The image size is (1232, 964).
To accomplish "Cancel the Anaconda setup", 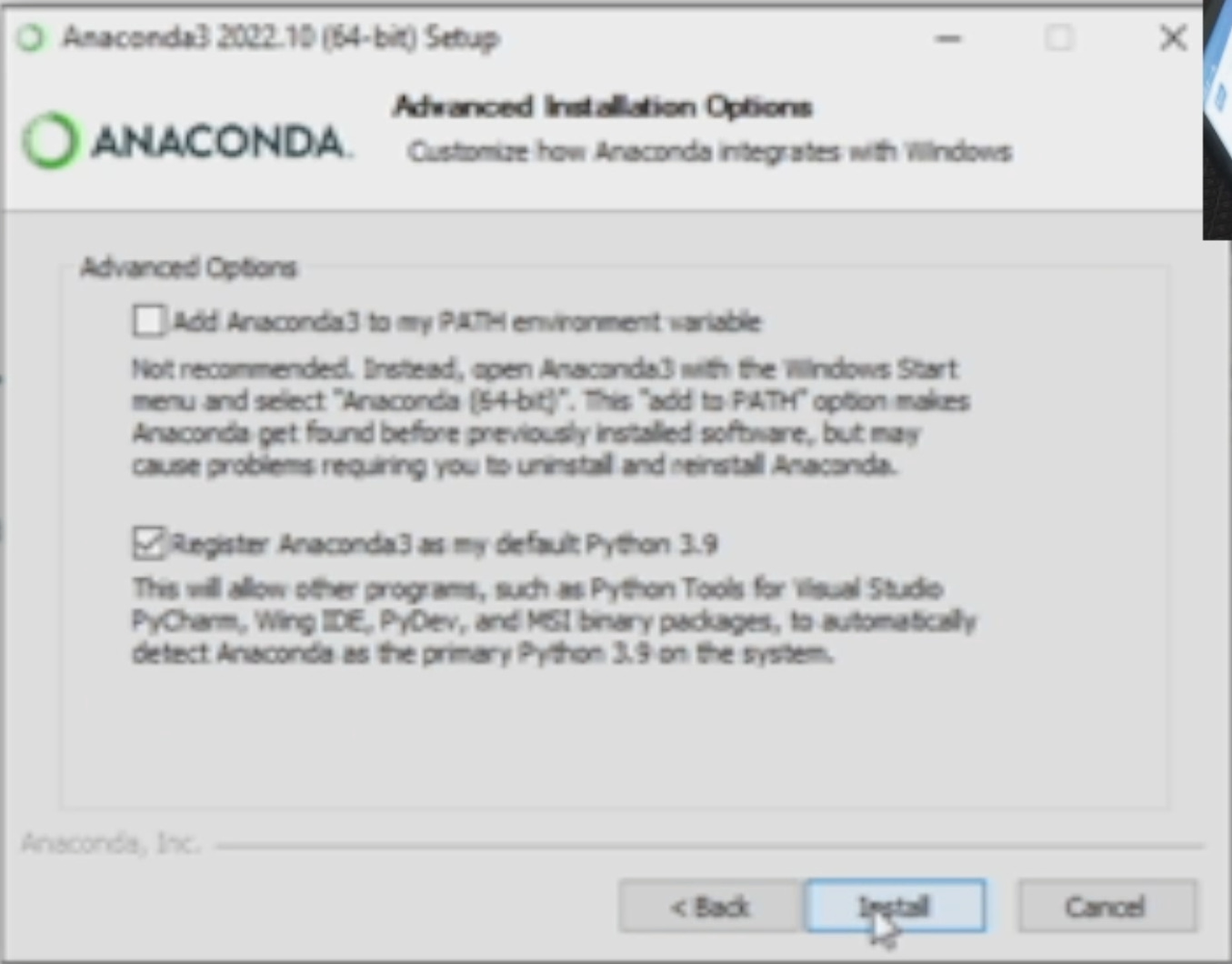I will [1106, 906].
